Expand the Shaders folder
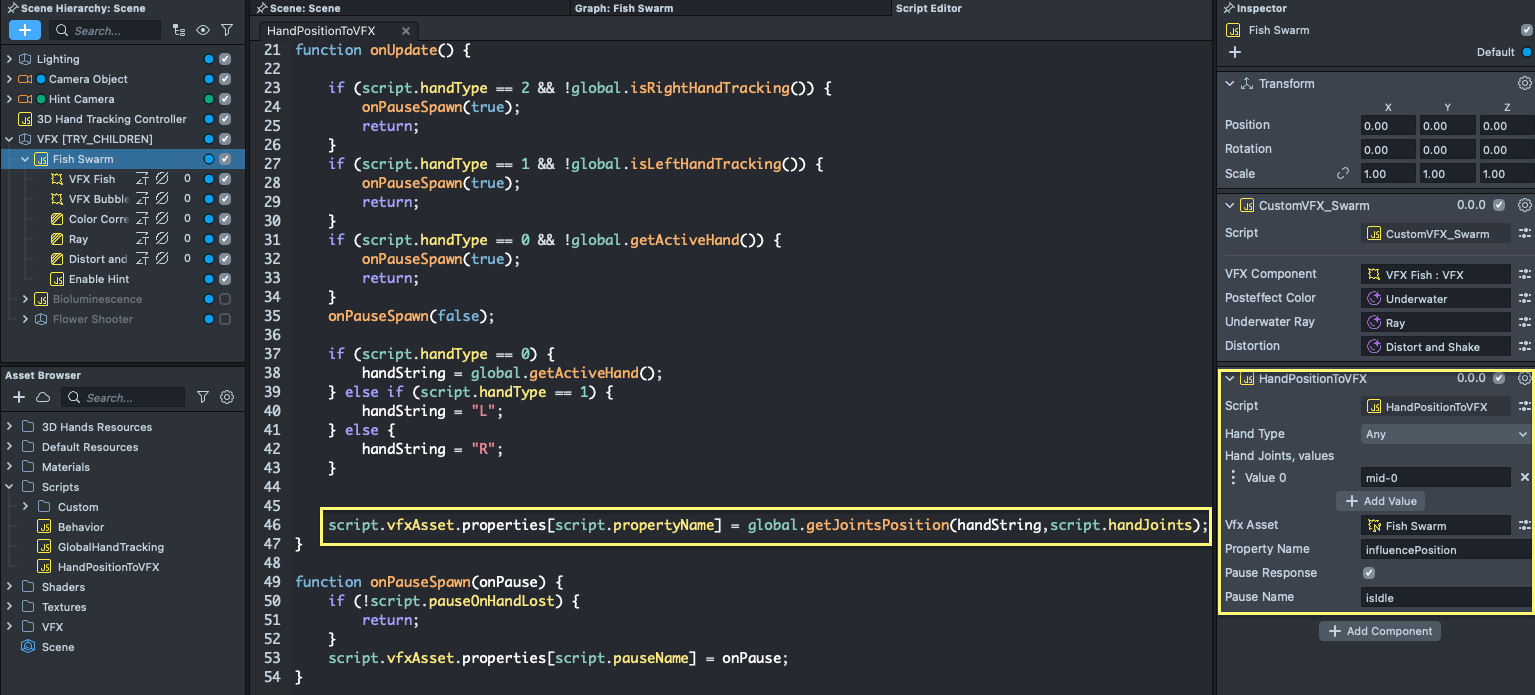This screenshot has height=695, width=1535. point(10,587)
